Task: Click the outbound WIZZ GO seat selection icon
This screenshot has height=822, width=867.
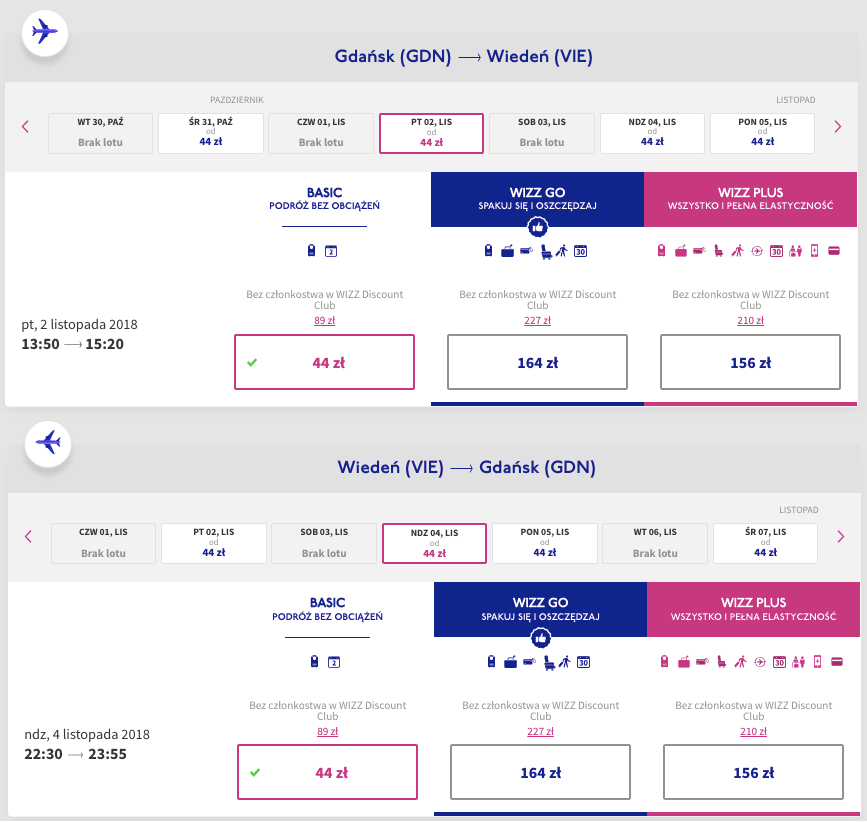Action: point(546,252)
